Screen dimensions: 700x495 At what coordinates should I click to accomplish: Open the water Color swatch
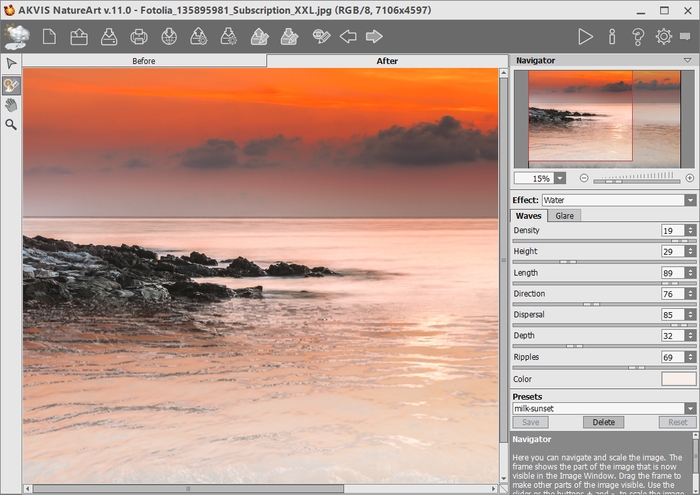click(x=678, y=379)
